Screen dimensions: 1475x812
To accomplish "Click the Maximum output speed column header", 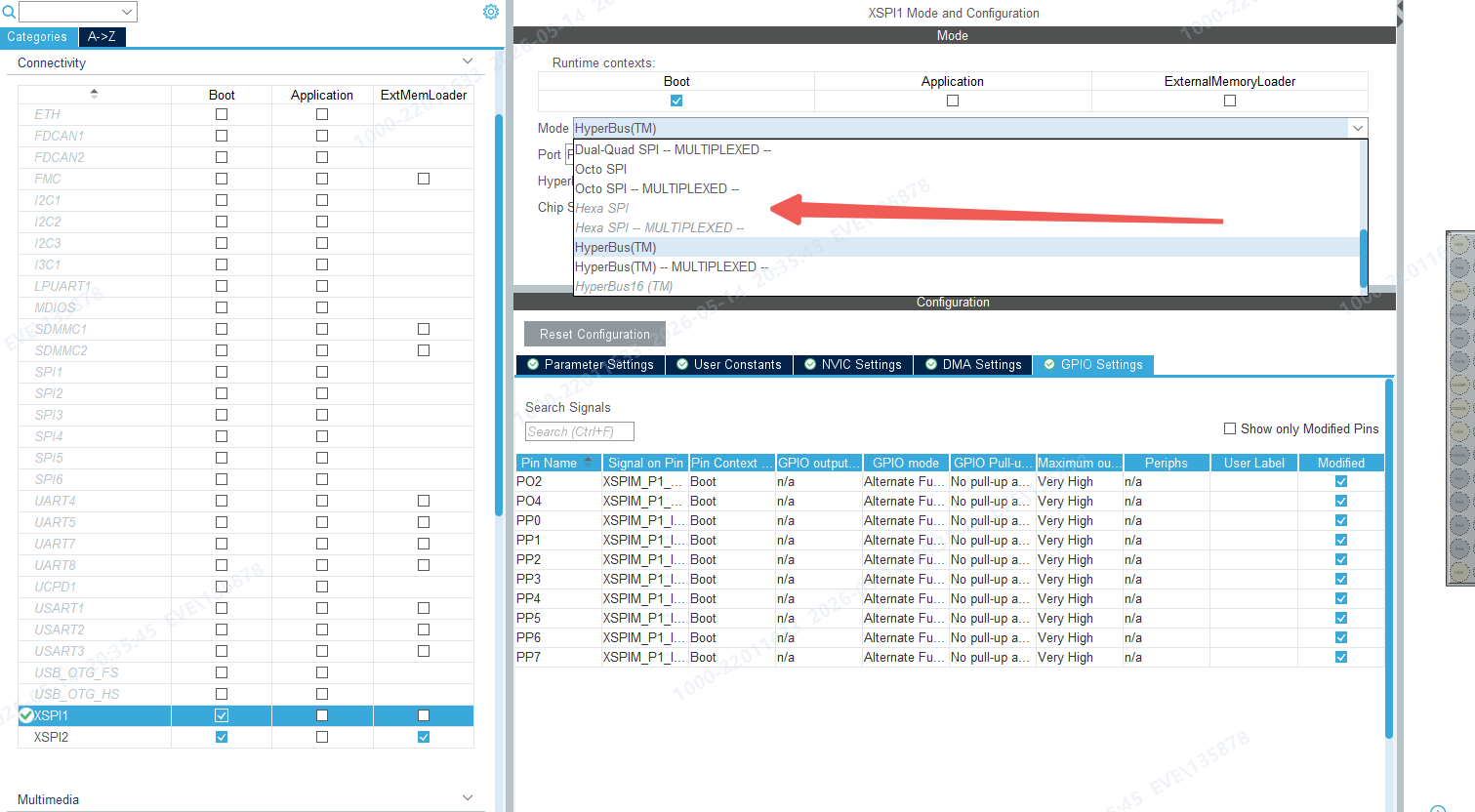I will pyautogui.click(x=1080, y=463).
